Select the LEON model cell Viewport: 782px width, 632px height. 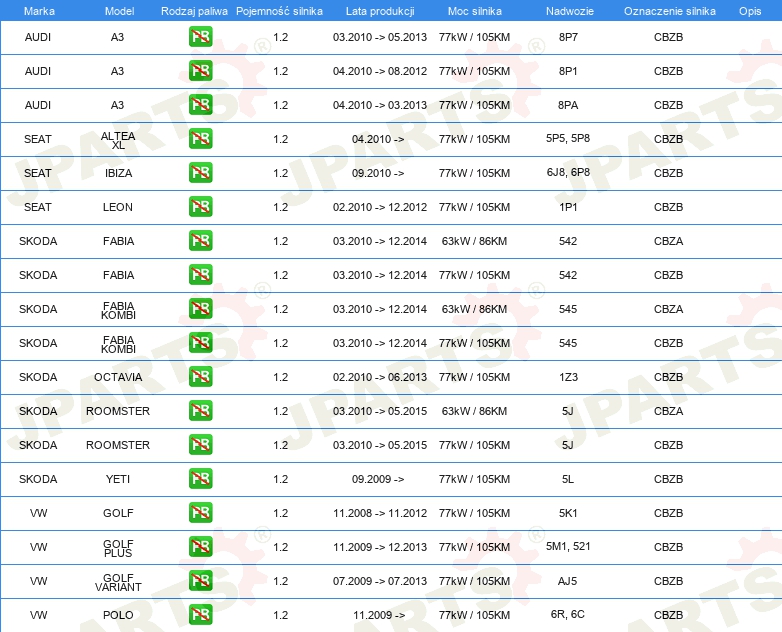[118, 207]
